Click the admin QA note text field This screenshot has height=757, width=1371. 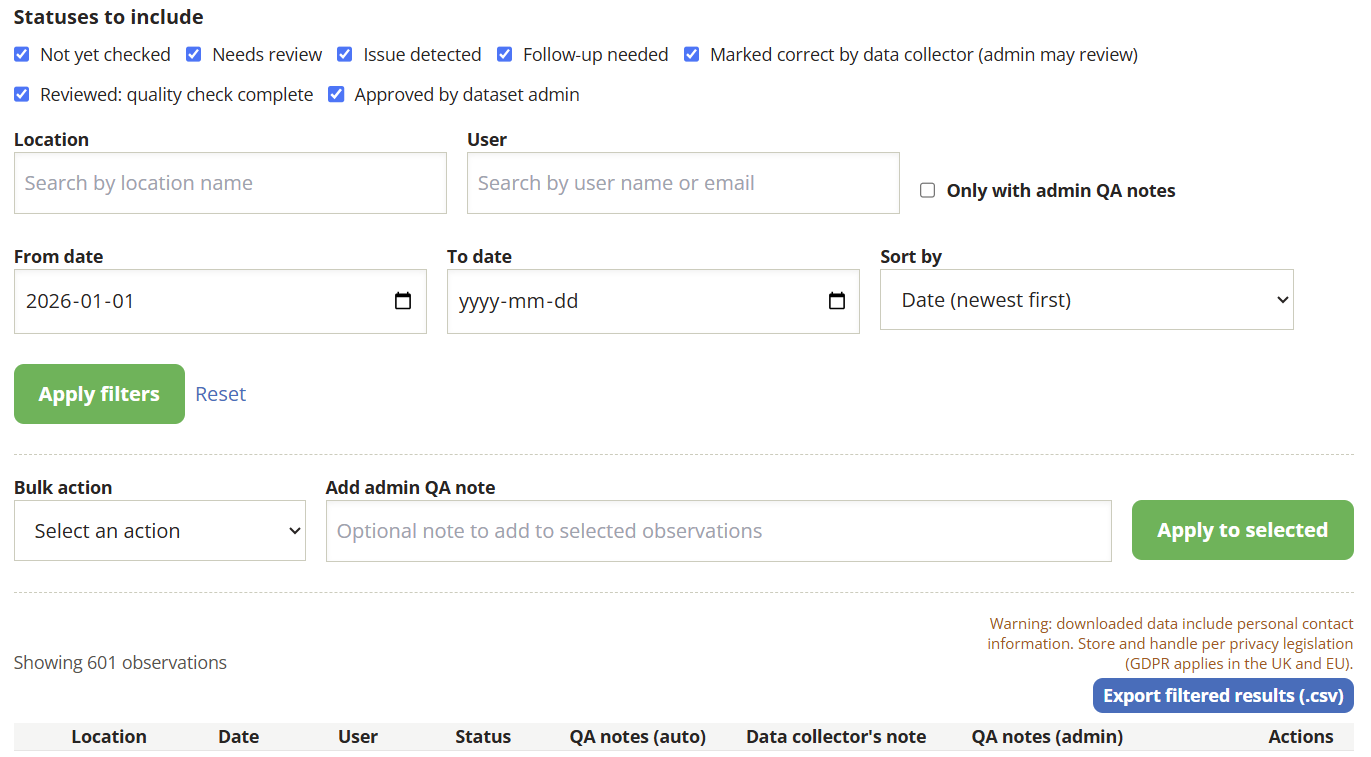719,531
